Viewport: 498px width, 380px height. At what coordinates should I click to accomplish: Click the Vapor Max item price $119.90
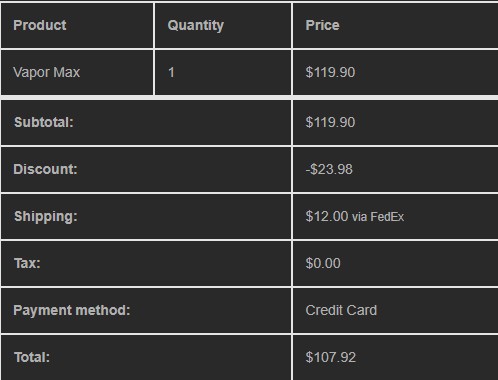coord(330,72)
